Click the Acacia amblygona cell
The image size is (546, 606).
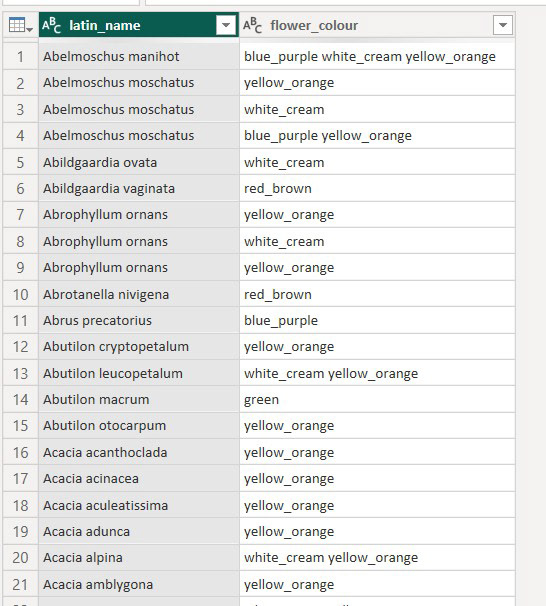click(139, 584)
